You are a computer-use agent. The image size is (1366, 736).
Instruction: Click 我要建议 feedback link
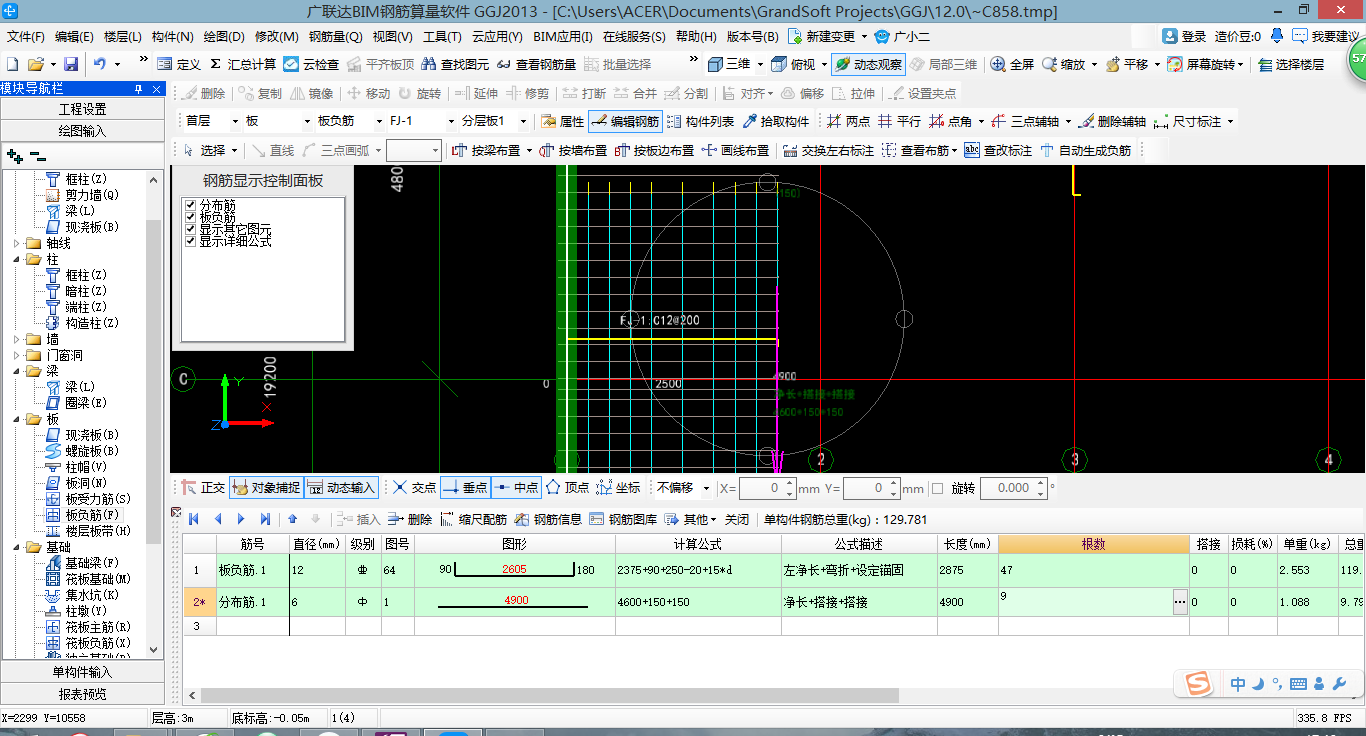click(x=1325, y=36)
